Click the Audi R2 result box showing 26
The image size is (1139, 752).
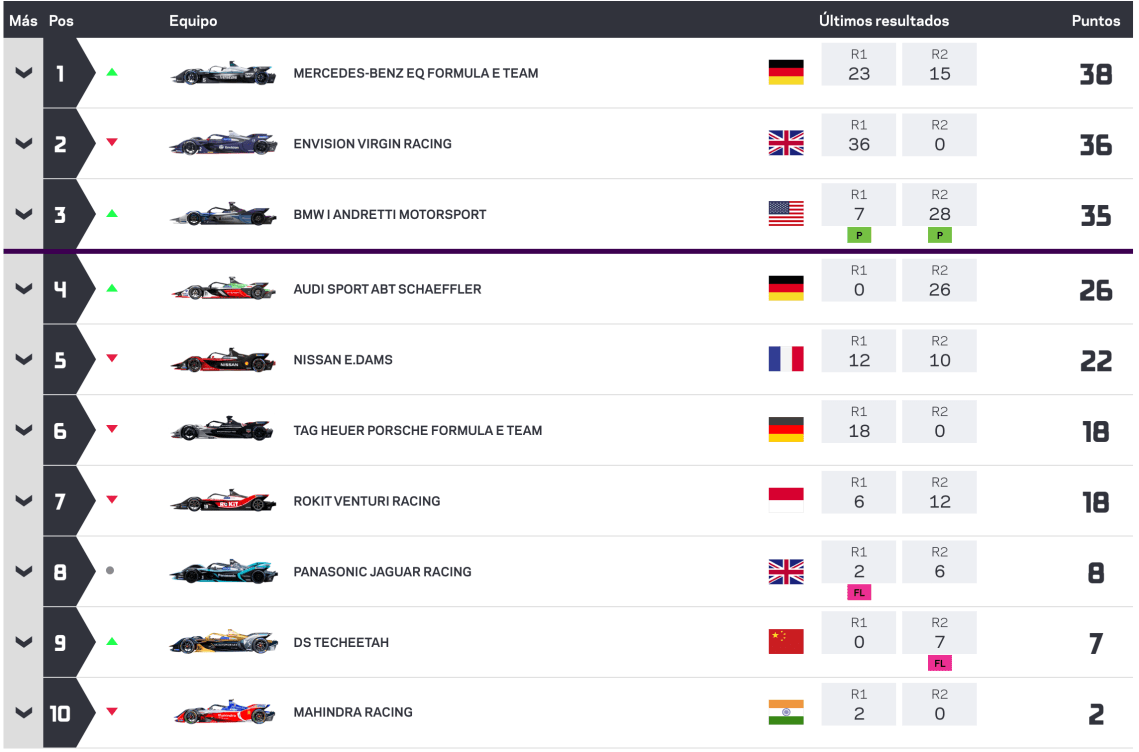[939, 281]
